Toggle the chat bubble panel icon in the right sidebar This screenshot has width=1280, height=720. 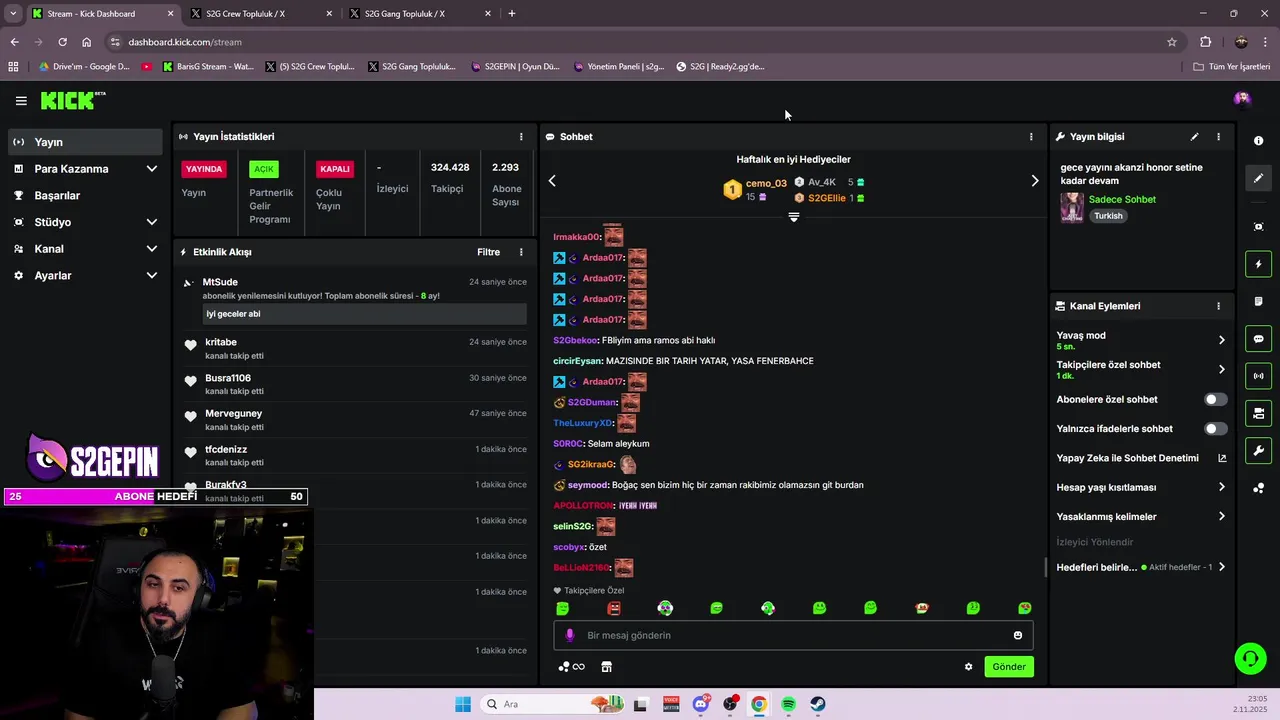click(x=1259, y=339)
